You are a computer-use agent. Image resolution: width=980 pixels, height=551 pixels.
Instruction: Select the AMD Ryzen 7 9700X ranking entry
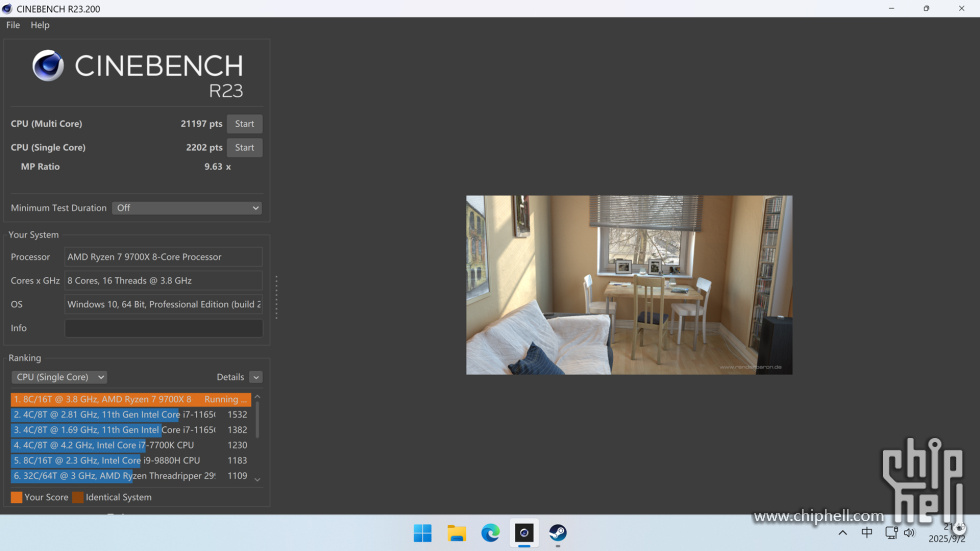coord(131,399)
